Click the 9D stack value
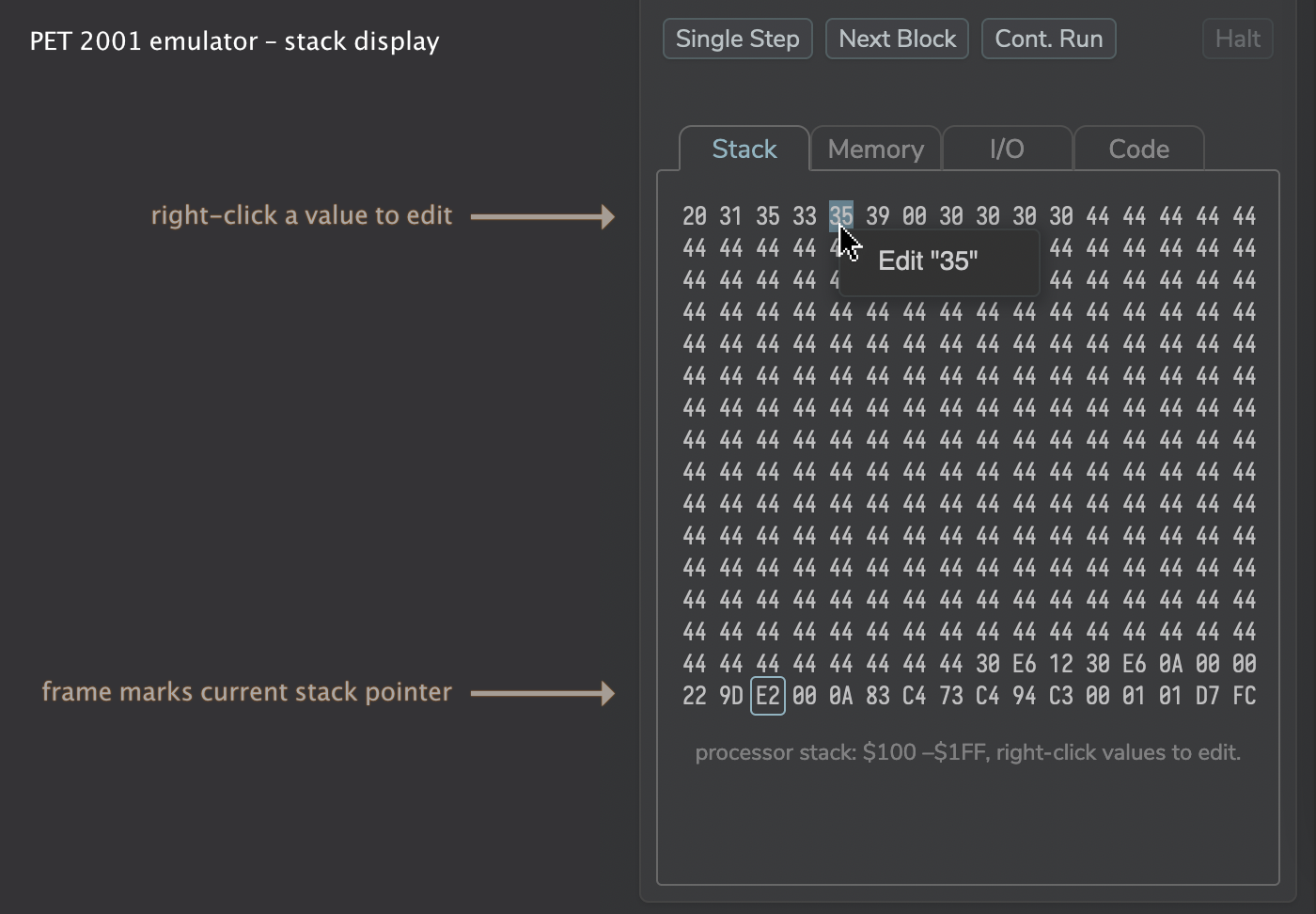This screenshot has height=914, width=1316. (731, 696)
